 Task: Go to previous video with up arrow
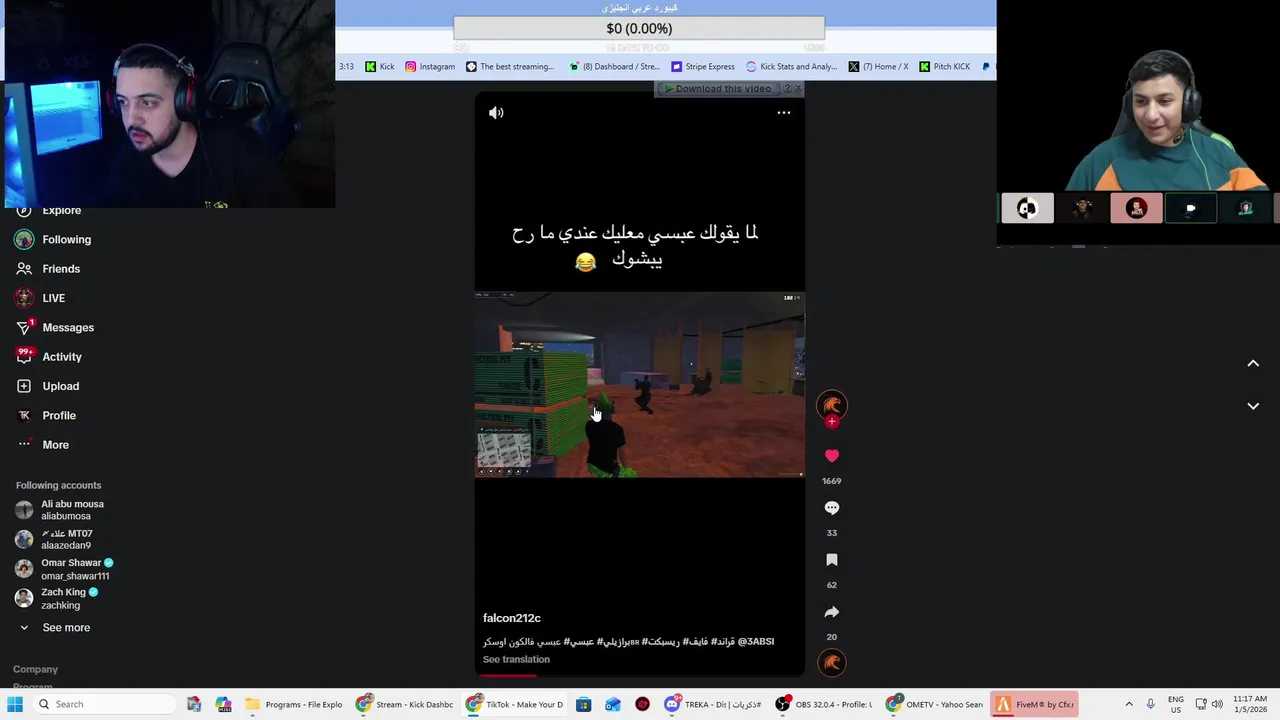click(x=1253, y=363)
